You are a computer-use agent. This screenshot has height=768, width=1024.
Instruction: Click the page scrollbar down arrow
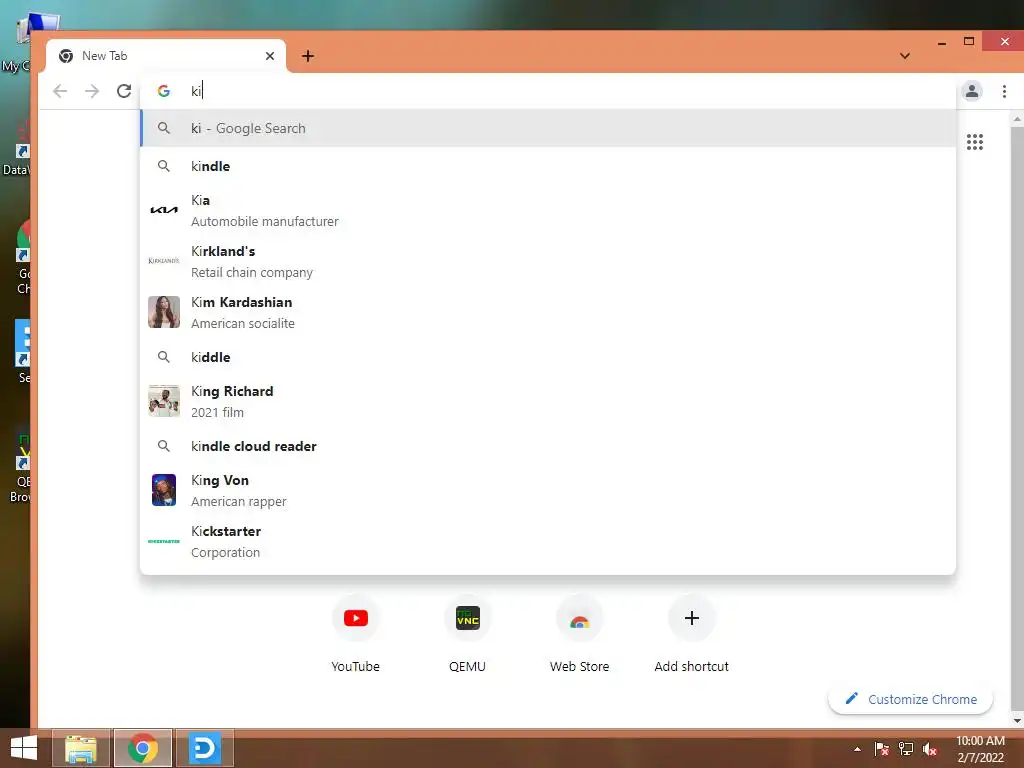pos(1017,721)
